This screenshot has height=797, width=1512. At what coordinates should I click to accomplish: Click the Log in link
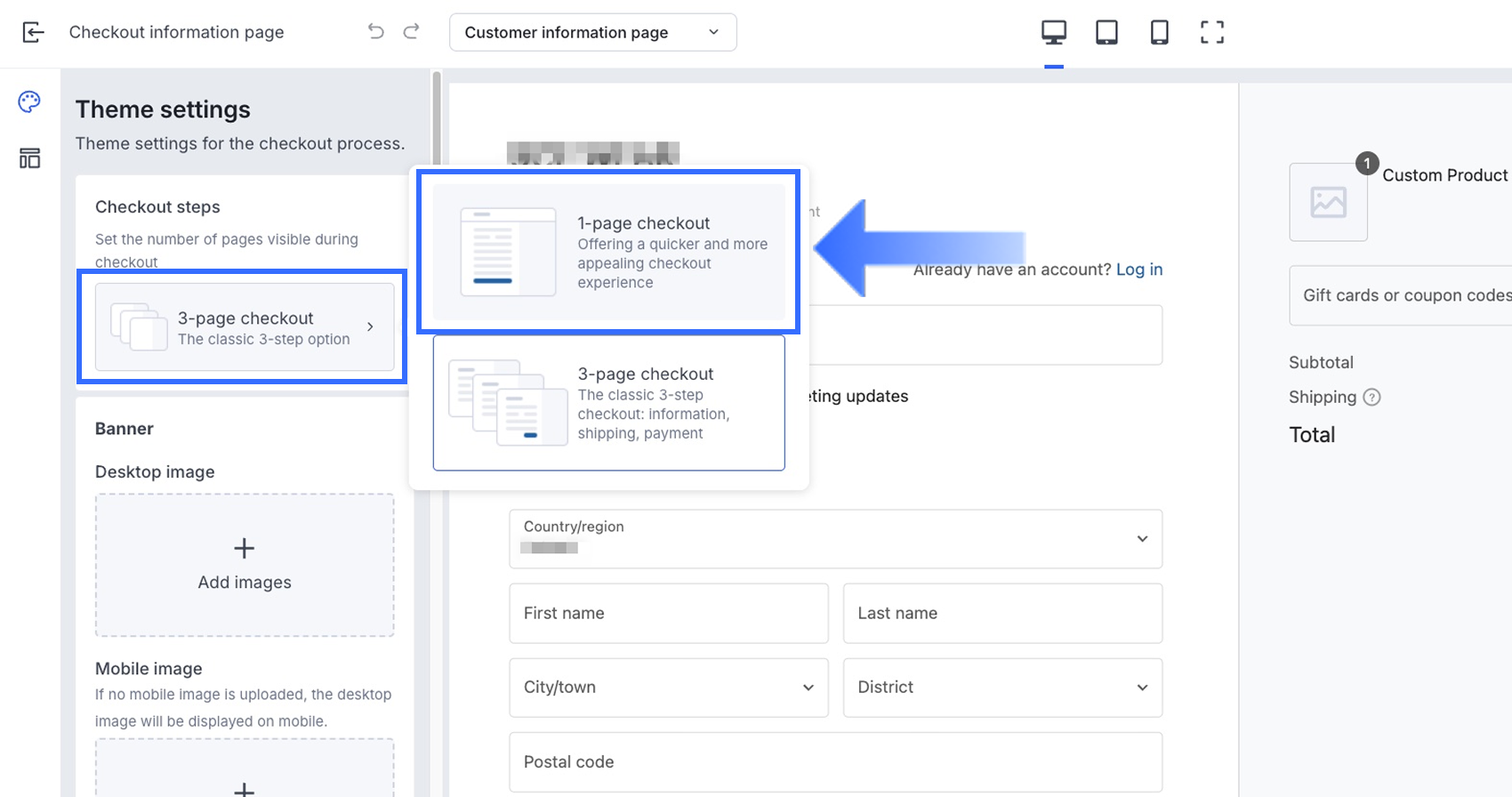click(x=1138, y=270)
